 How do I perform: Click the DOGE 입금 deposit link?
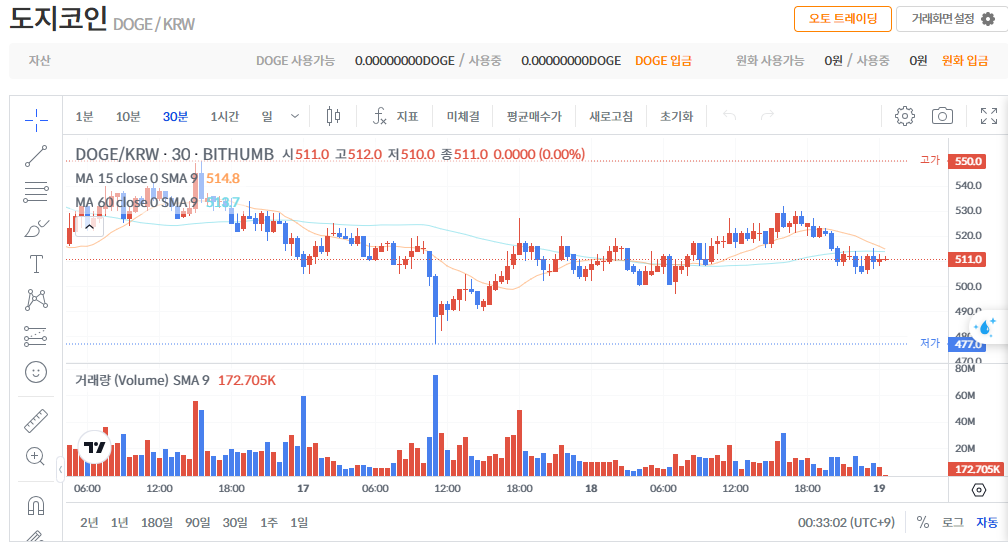(x=663, y=60)
